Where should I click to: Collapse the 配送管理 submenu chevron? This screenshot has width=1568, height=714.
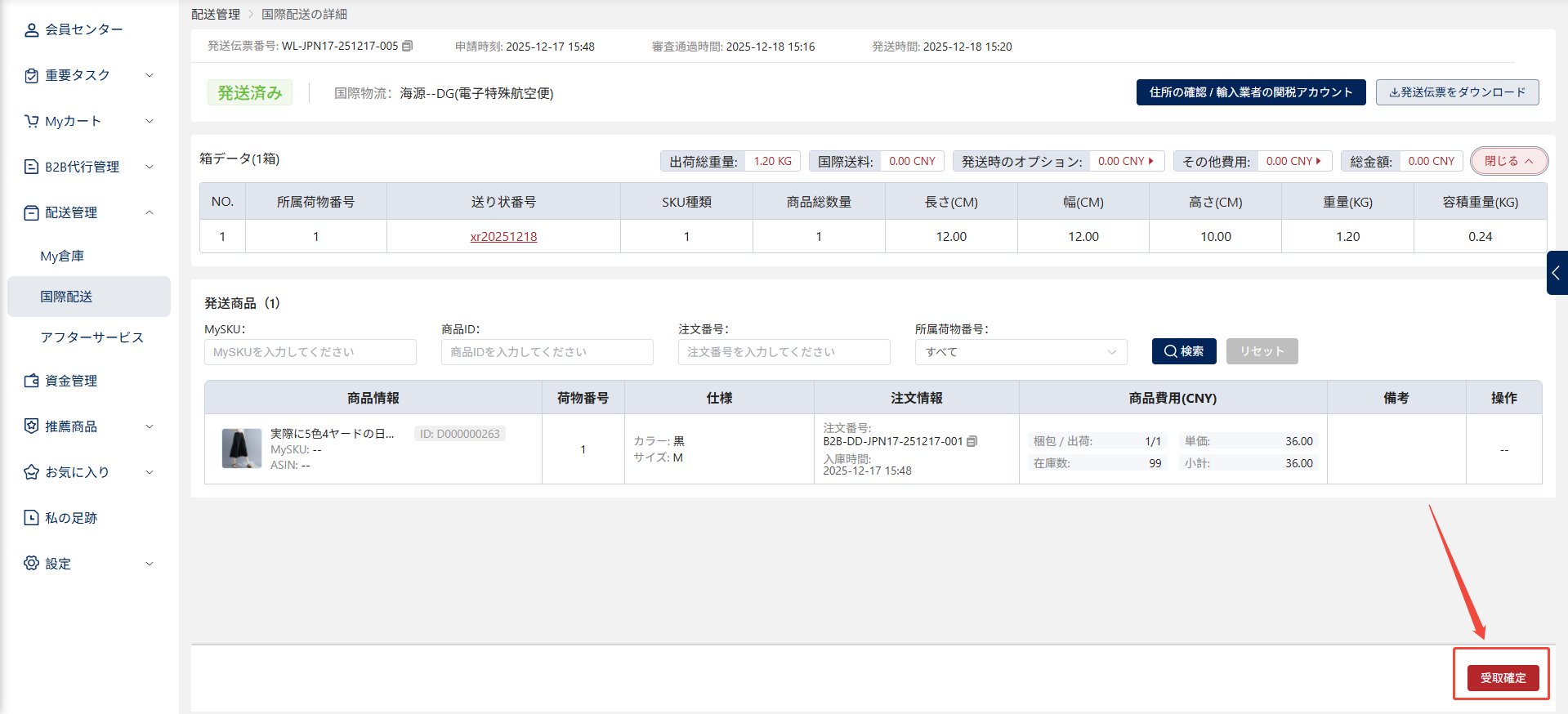[150, 212]
